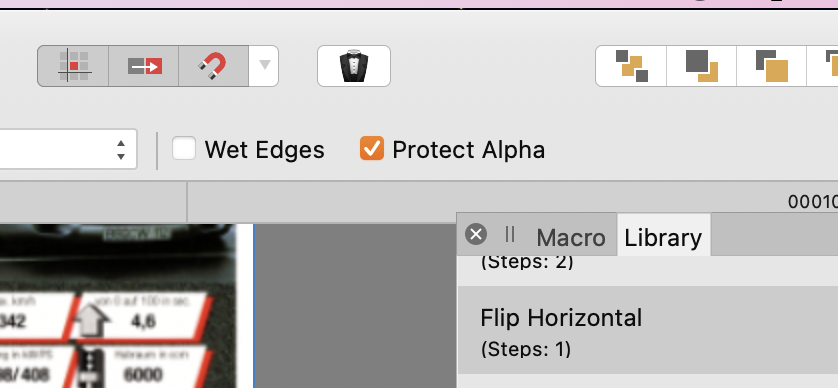Apply the Add boolean operation icon
838x388 pixels.
tap(631, 66)
